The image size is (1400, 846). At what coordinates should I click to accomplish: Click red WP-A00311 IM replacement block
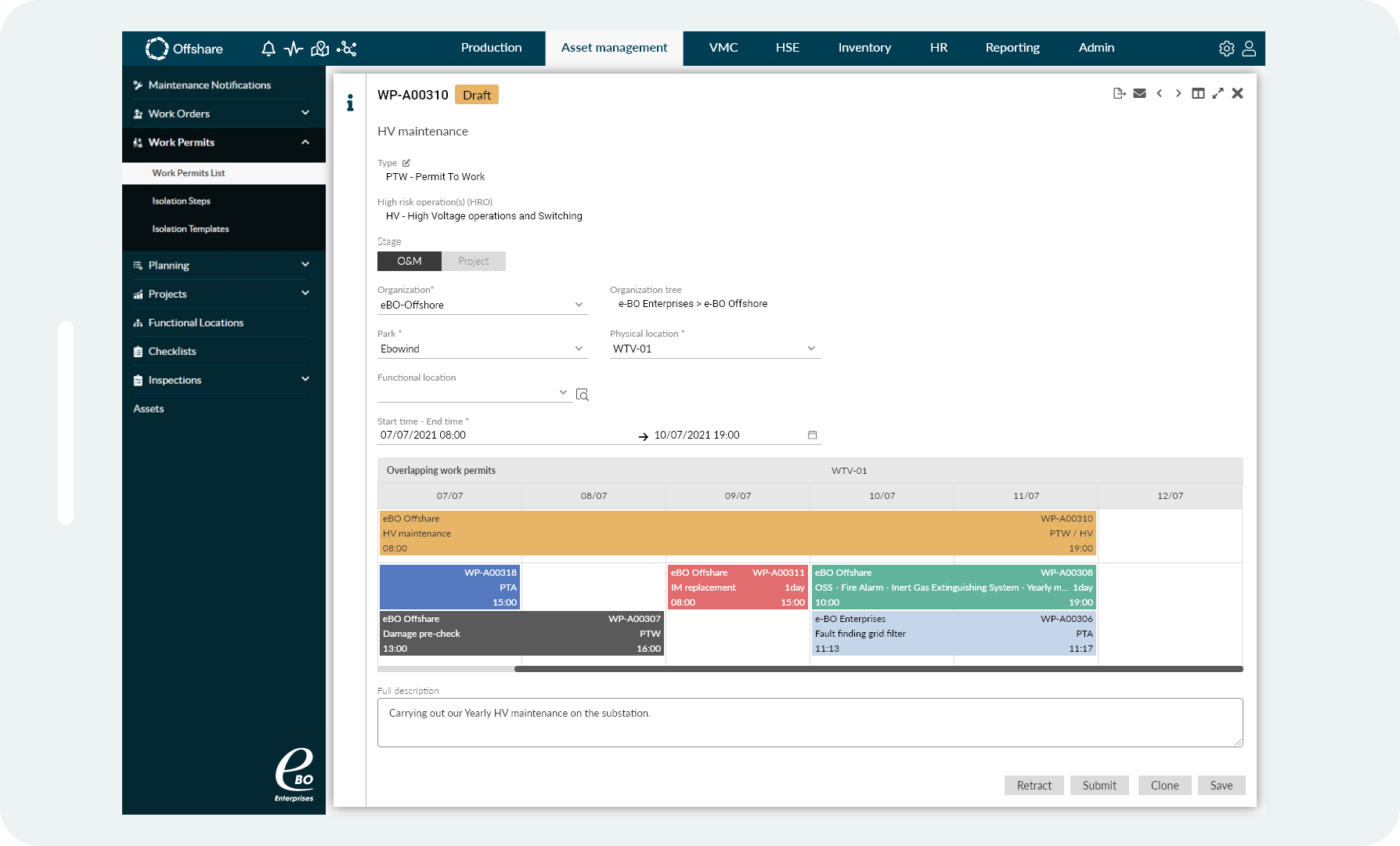[x=738, y=587]
